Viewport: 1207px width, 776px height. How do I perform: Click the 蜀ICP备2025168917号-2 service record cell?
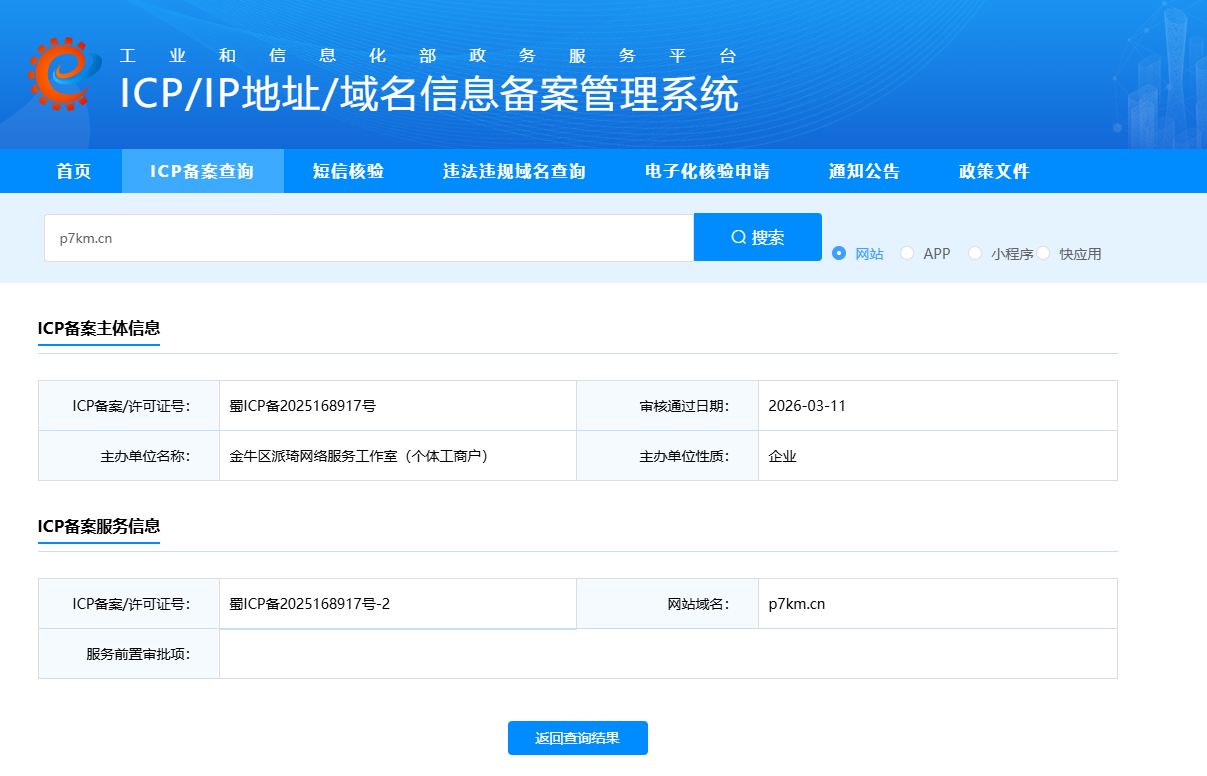(x=398, y=604)
